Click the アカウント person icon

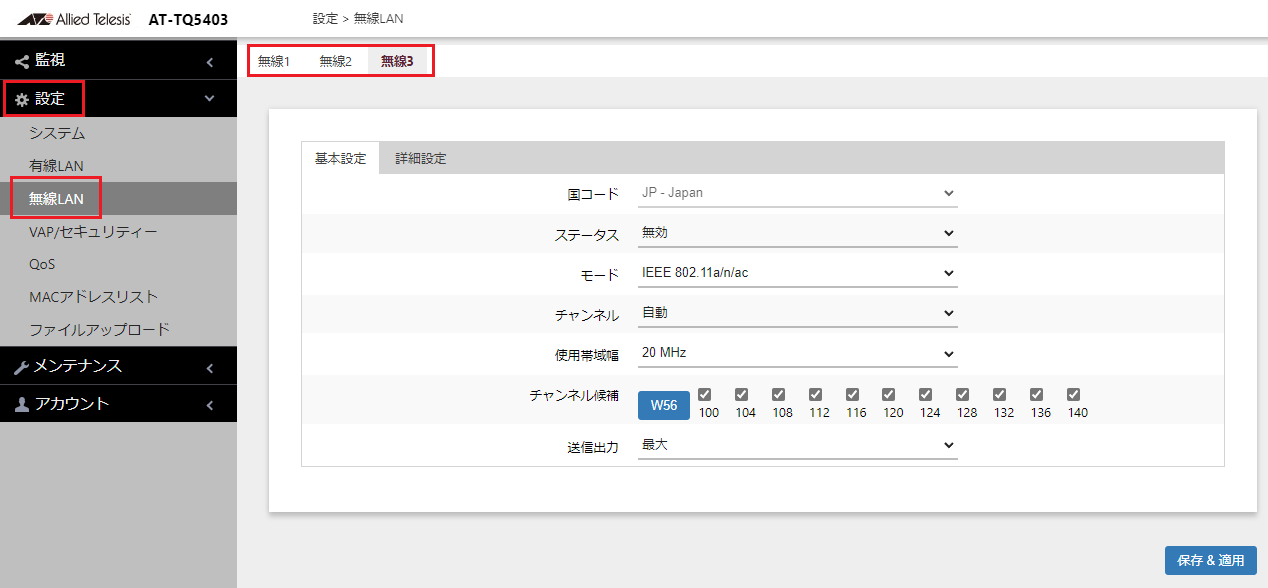[22, 405]
